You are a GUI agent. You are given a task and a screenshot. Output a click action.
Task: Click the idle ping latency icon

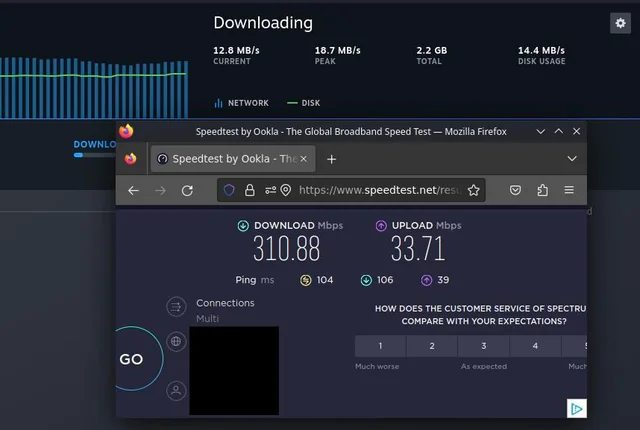coord(306,280)
